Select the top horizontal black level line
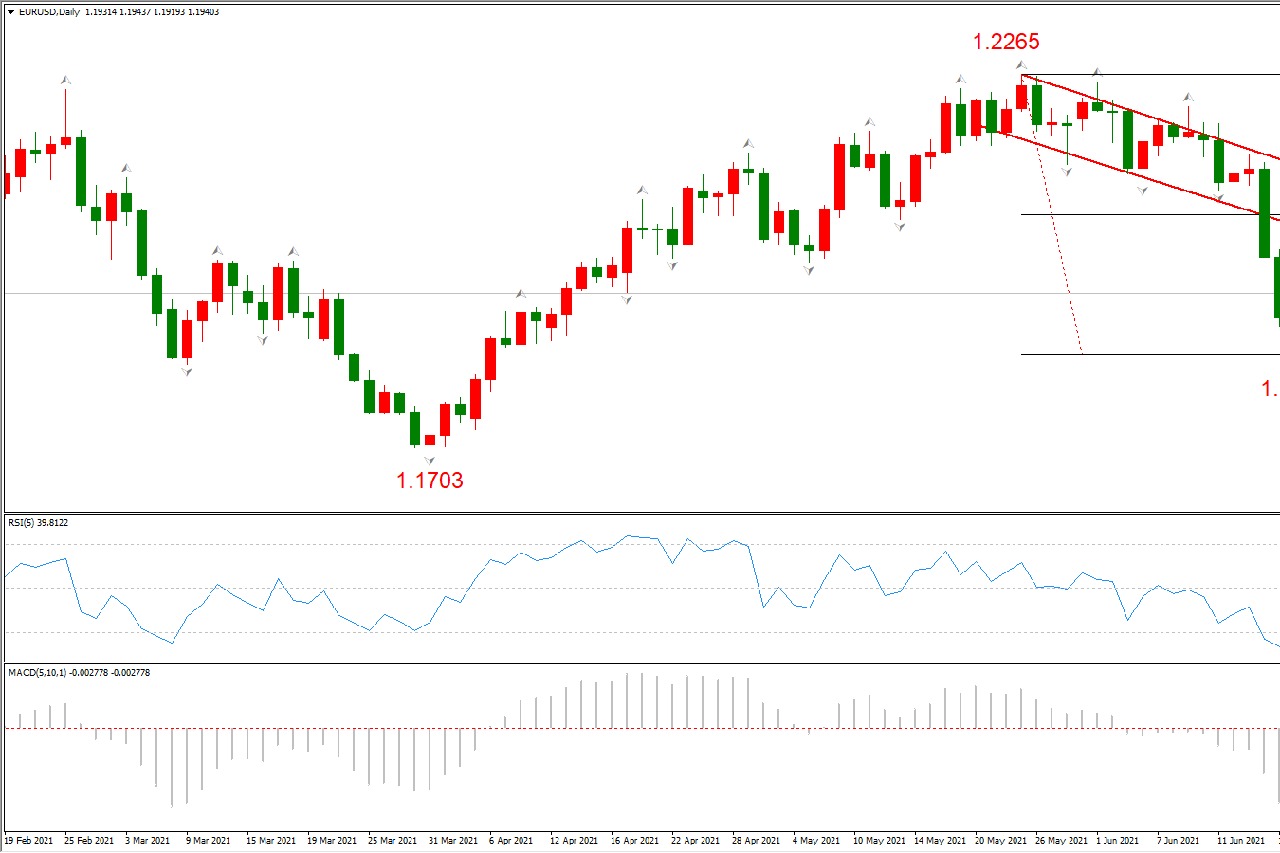This screenshot has height=853, width=1280. [x=1150, y=75]
